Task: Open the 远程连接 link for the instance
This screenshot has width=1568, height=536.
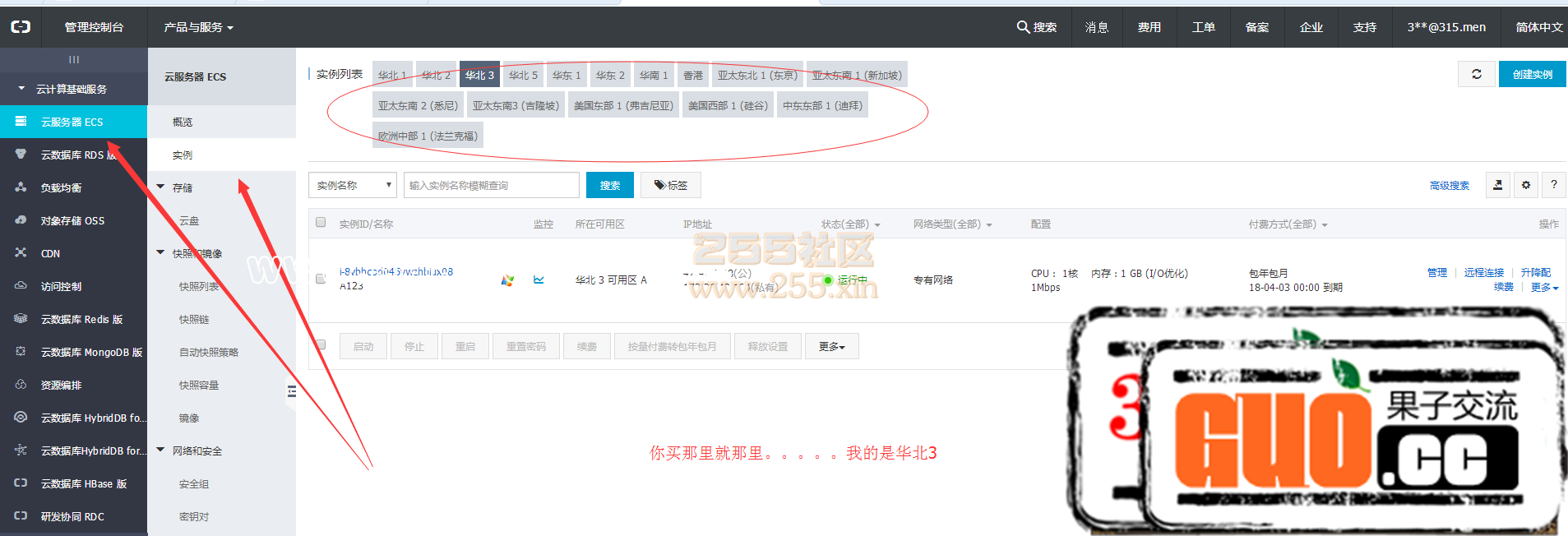Action: coord(1483,273)
